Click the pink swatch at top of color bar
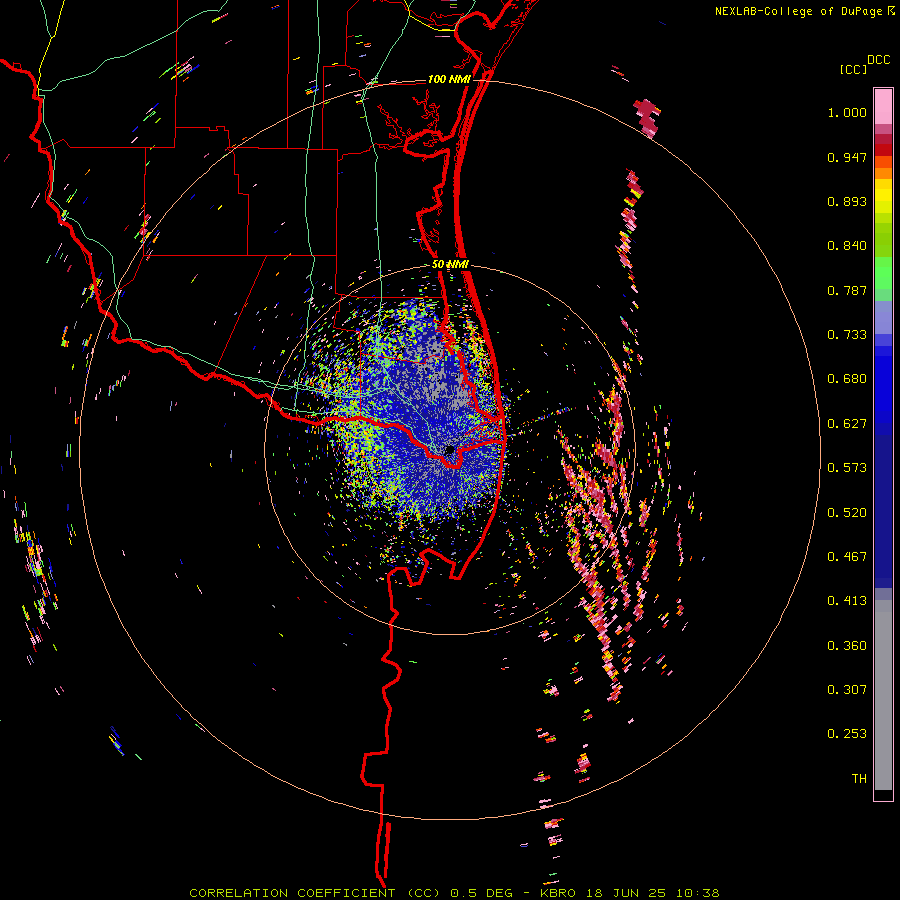900x900 pixels. 883,106
